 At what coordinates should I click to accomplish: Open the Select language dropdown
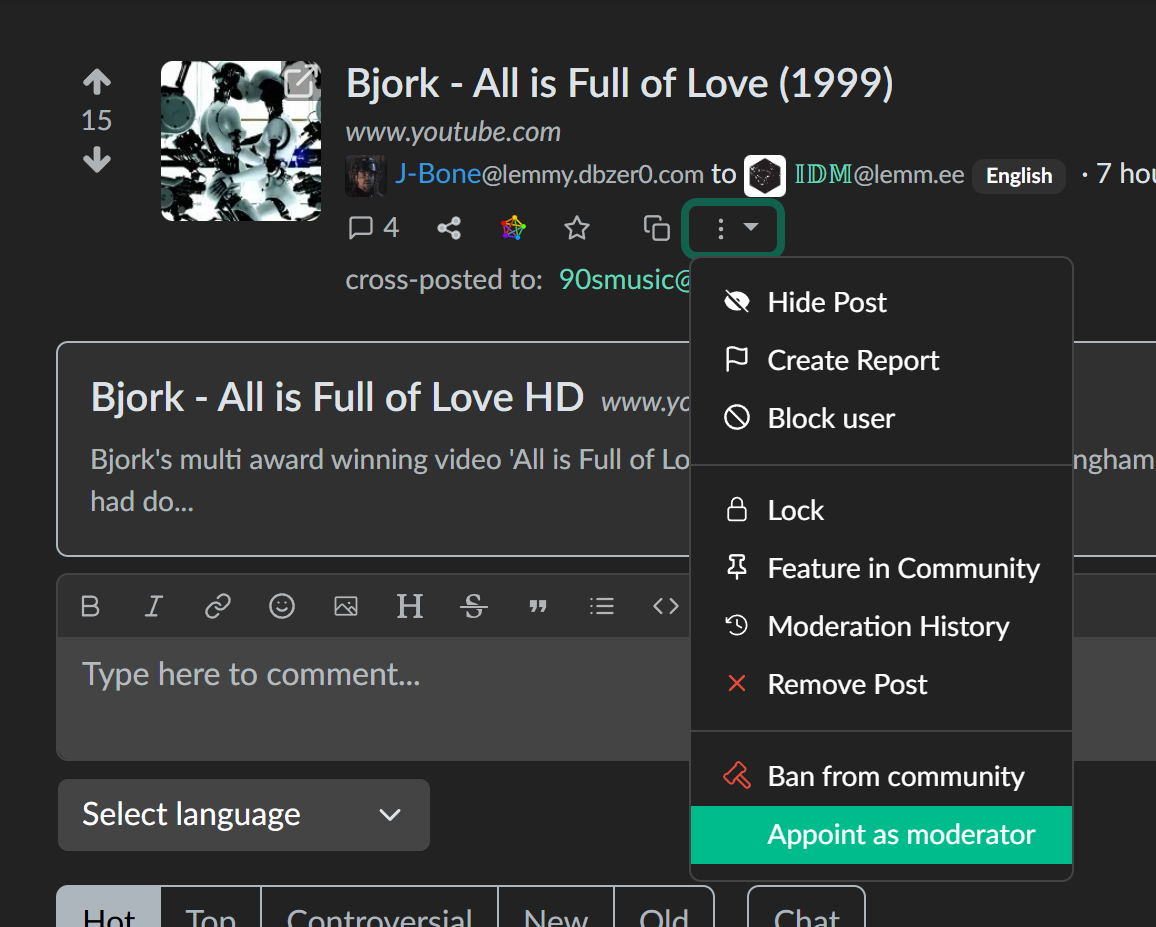click(244, 815)
